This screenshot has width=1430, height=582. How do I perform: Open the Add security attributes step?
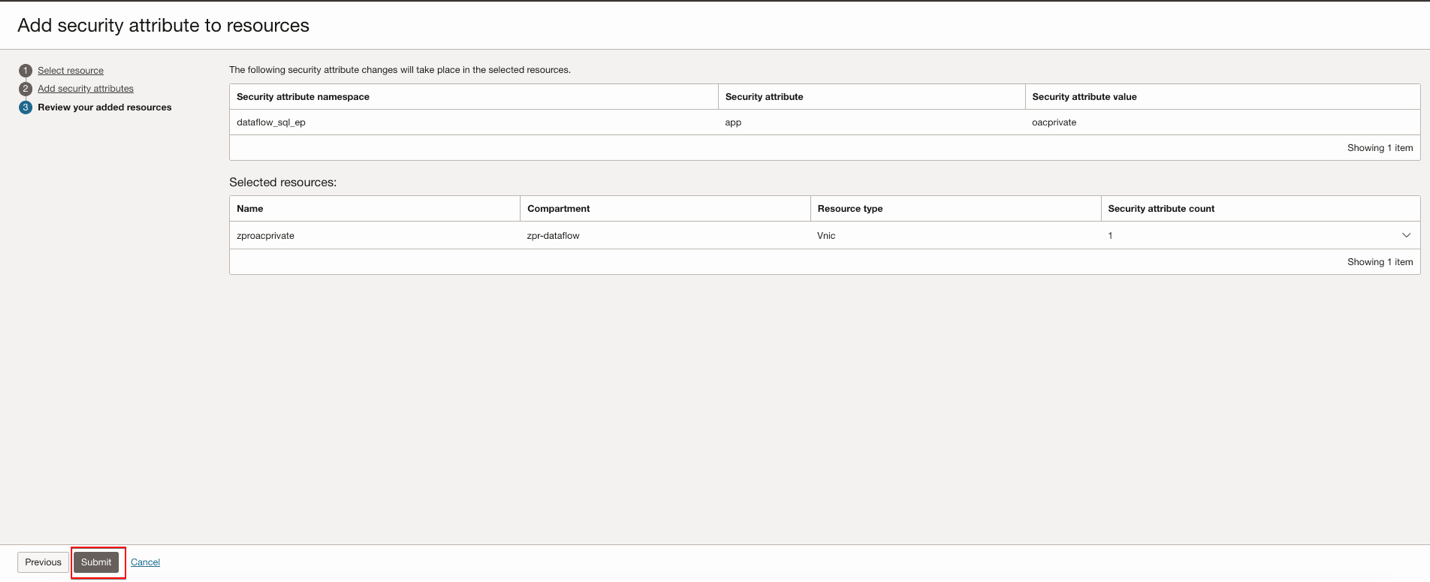point(85,89)
